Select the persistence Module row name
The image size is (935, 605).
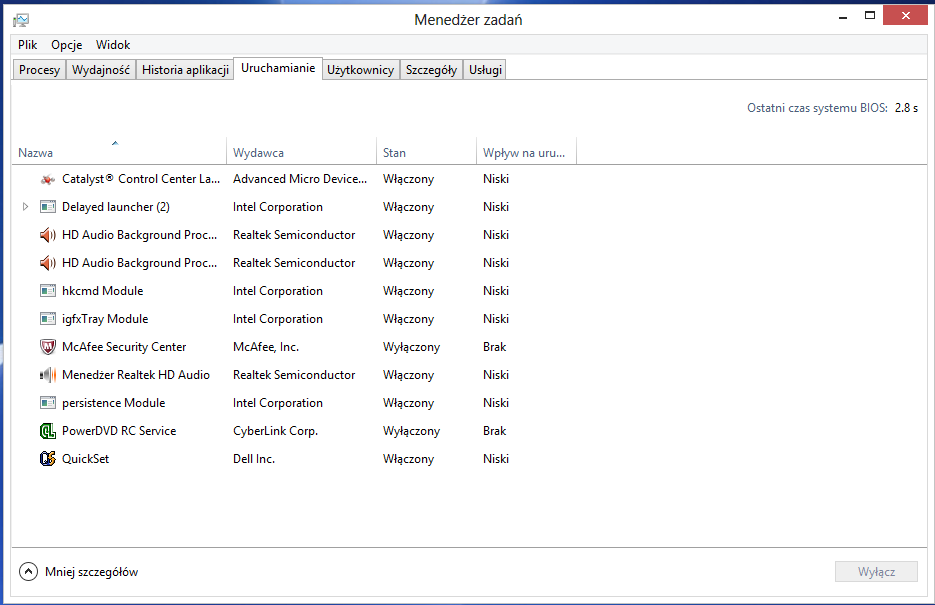click(x=113, y=403)
